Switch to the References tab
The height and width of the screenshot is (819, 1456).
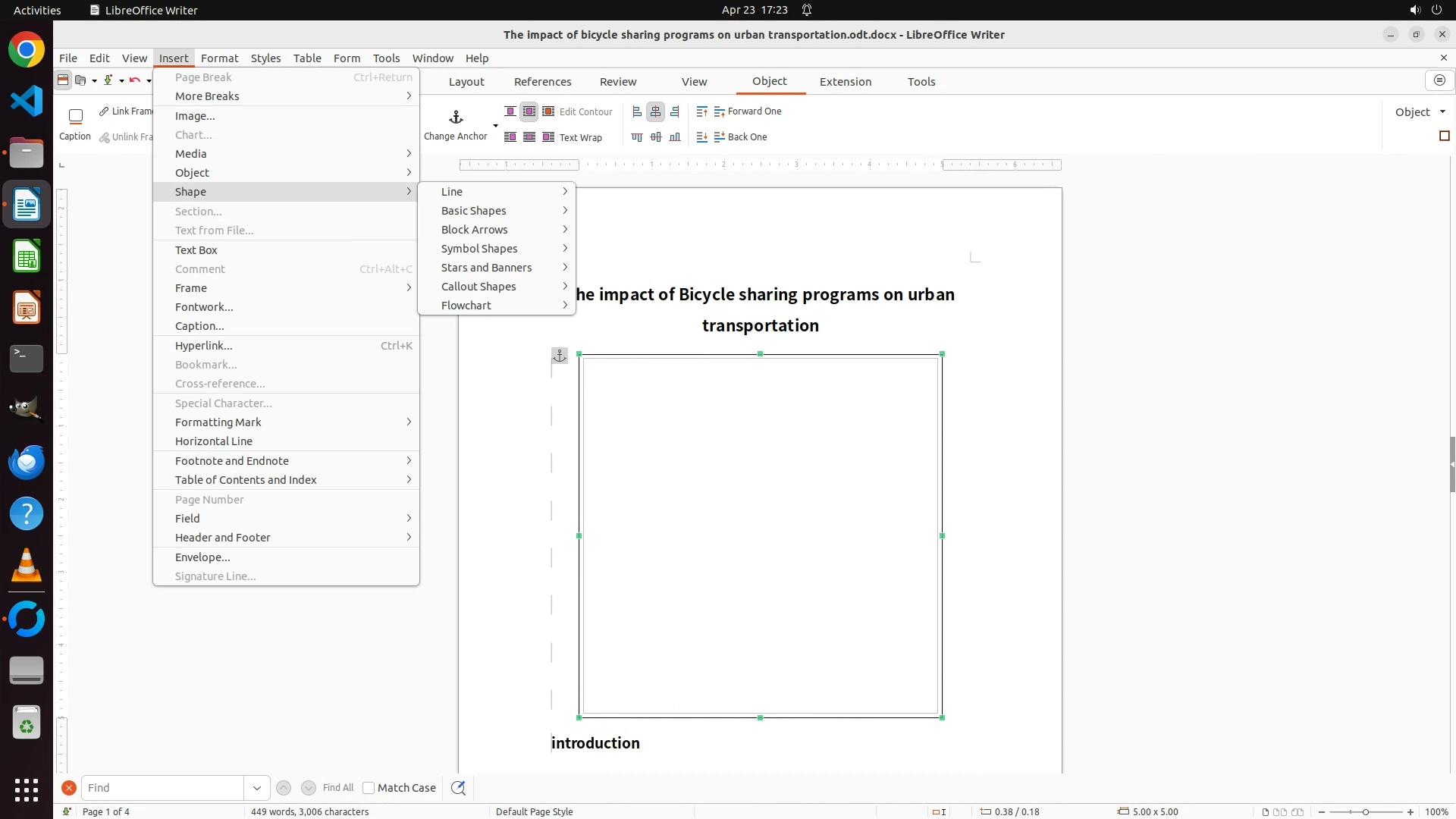tap(542, 82)
